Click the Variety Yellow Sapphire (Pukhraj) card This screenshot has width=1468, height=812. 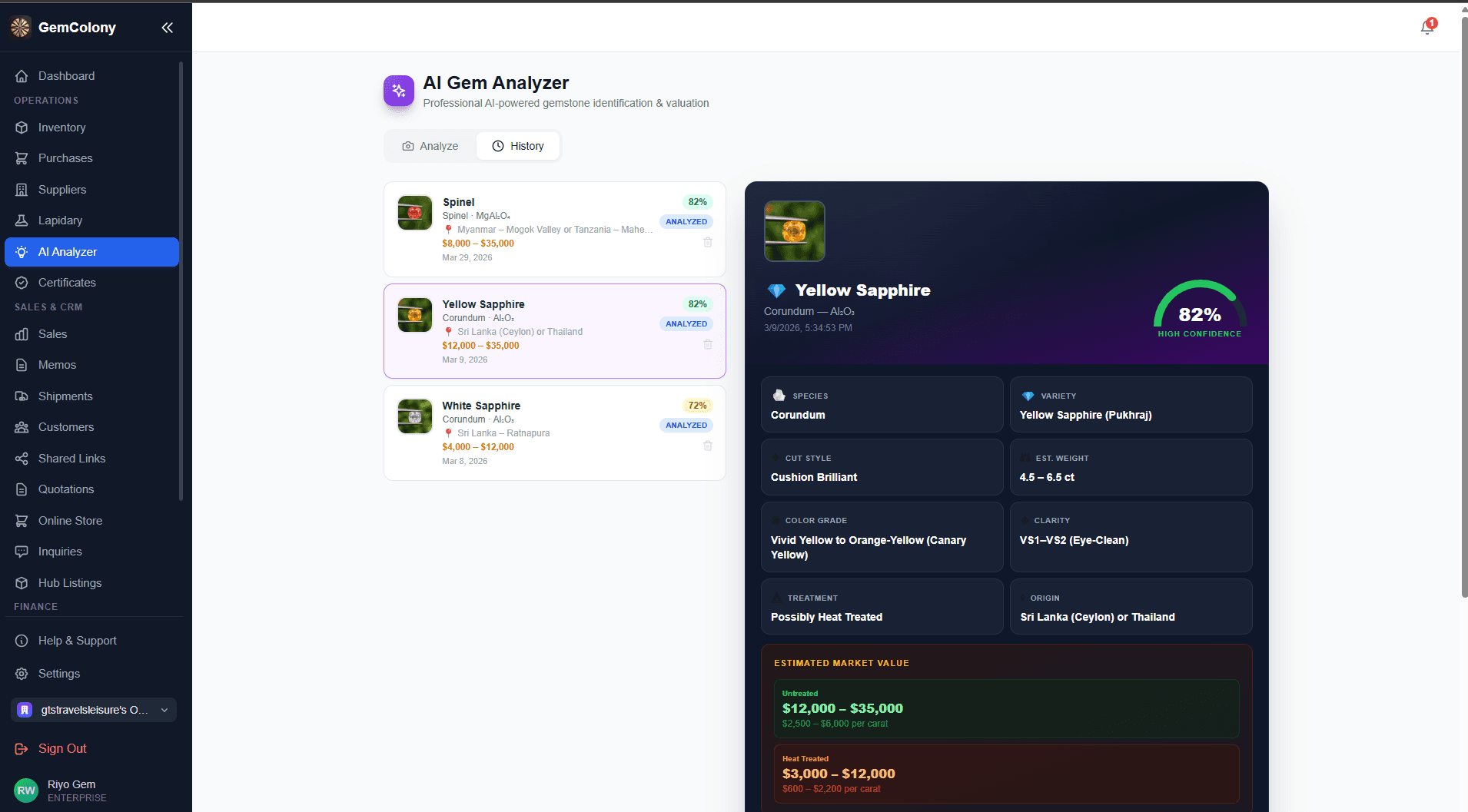coord(1131,405)
